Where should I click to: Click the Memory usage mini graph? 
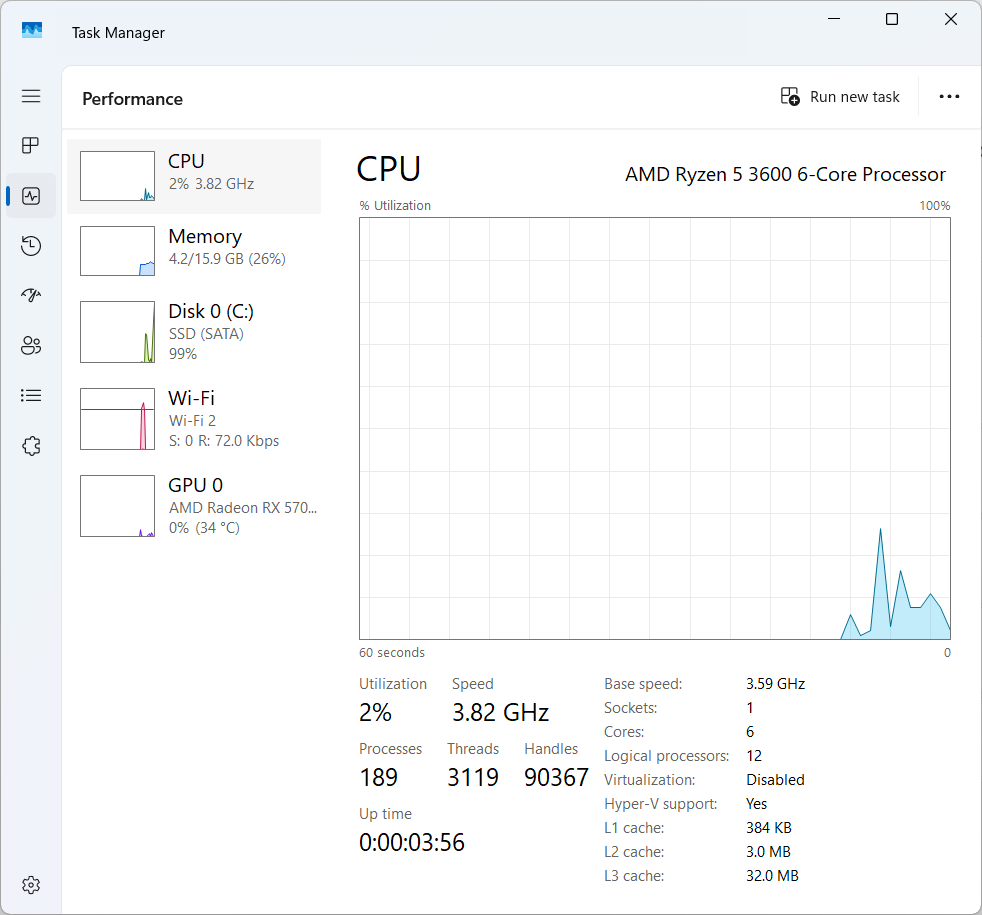tap(117, 251)
